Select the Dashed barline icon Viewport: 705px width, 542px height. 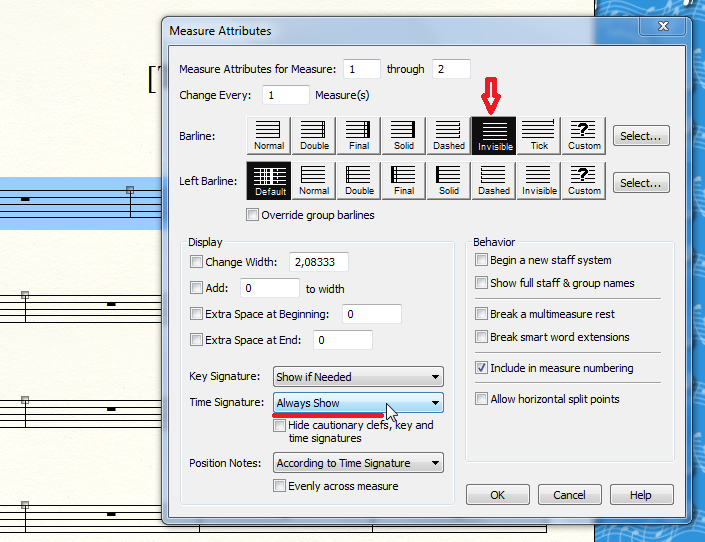tap(449, 135)
